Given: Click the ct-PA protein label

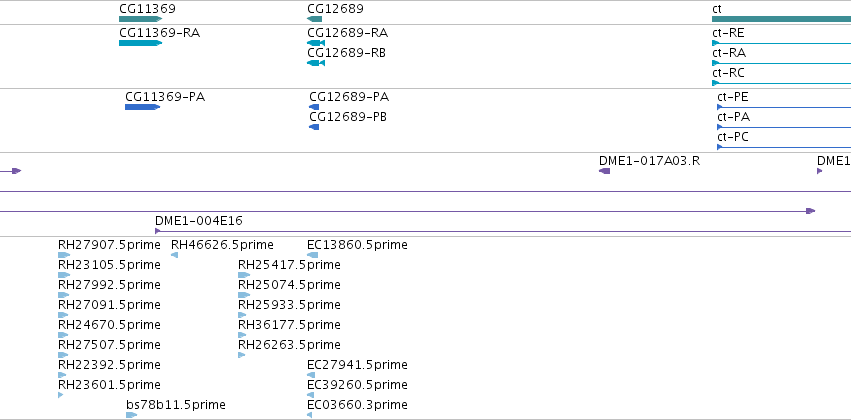Looking at the screenshot, I should tap(733, 117).
